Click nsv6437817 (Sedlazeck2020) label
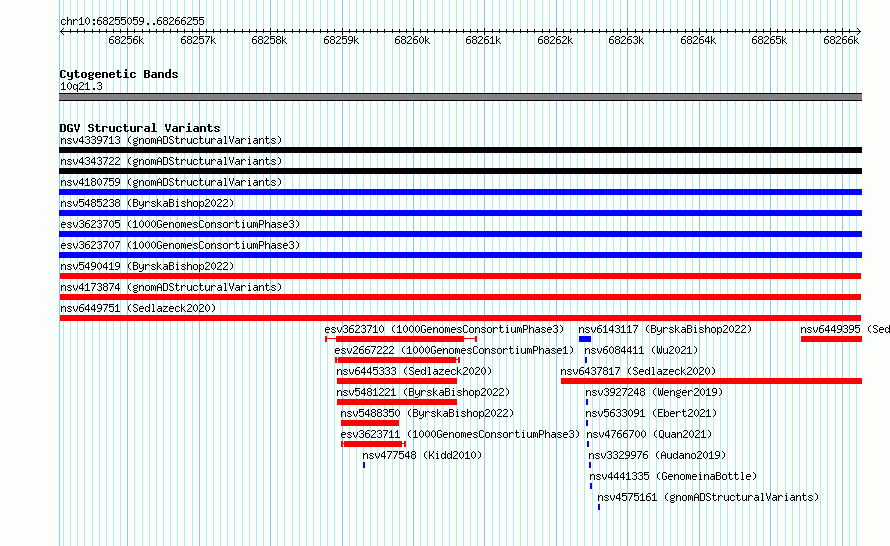The width and height of the screenshot is (890, 546). pyautogui.click(x=638, y=371)
